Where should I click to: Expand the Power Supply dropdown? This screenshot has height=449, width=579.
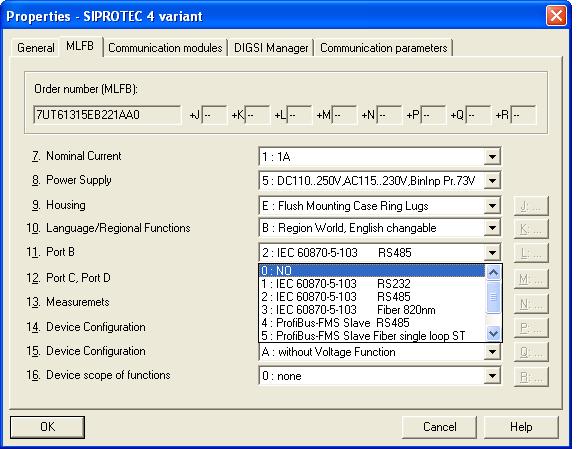492,181
